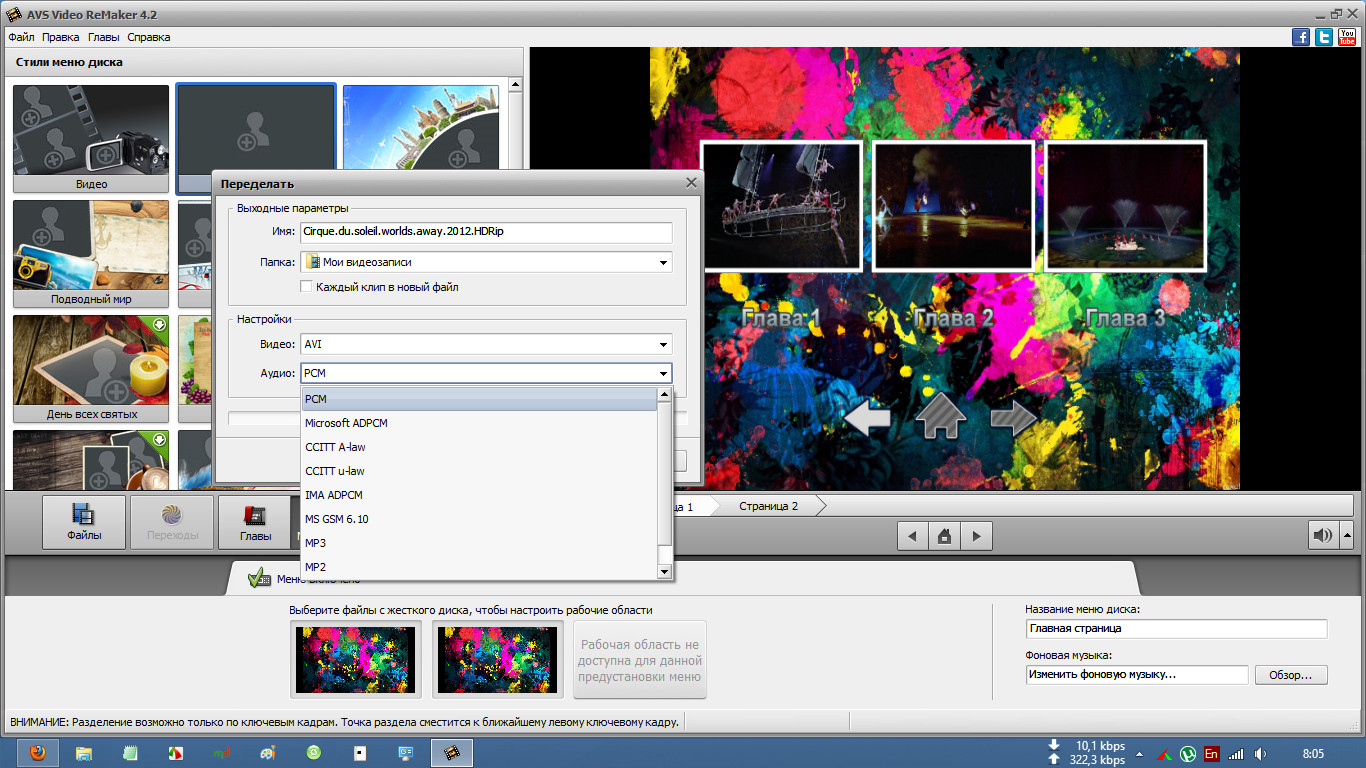Viewport: 1366px width, 768px height.
Task: Expand the Папка folder dropdown
Action: tap(663, 263)
